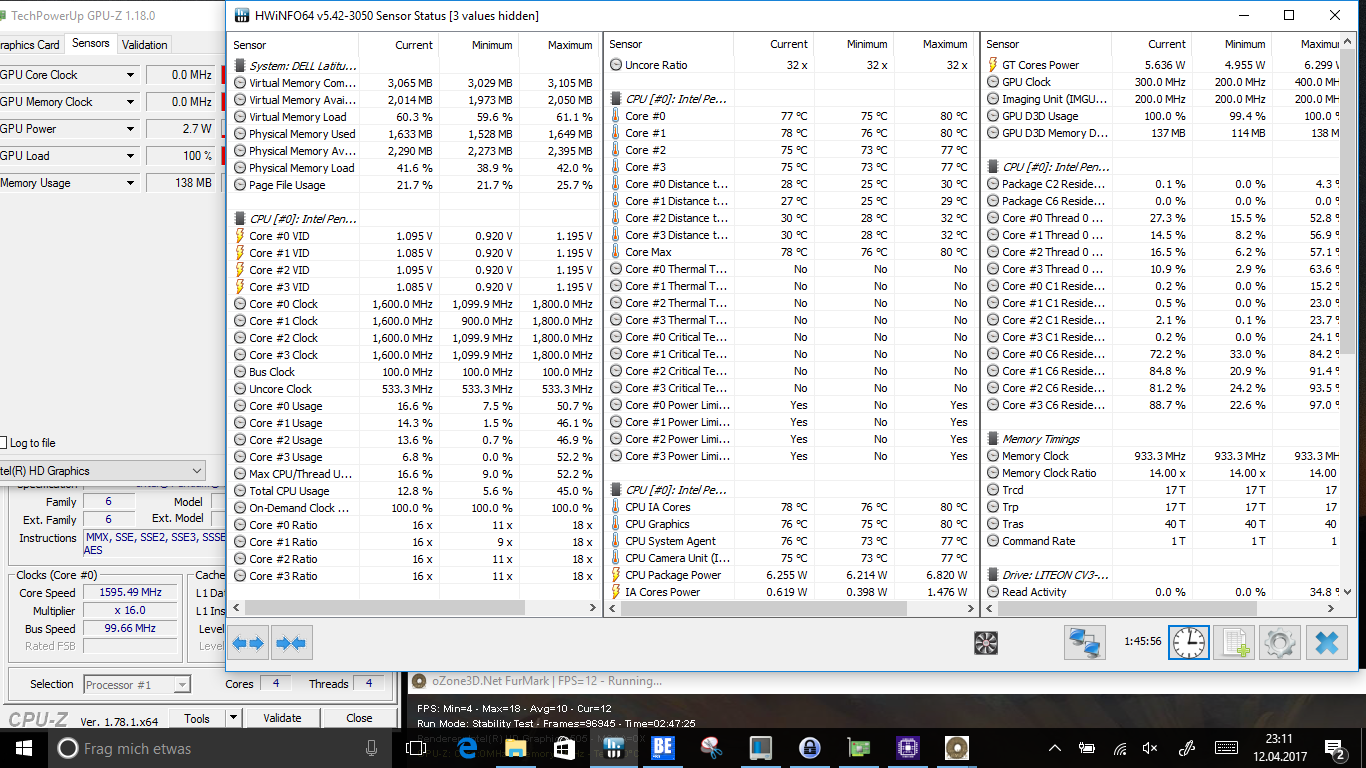Open the GPU Load sensor dropdown
Screen dimensions: 1366x768
(130, 156)
